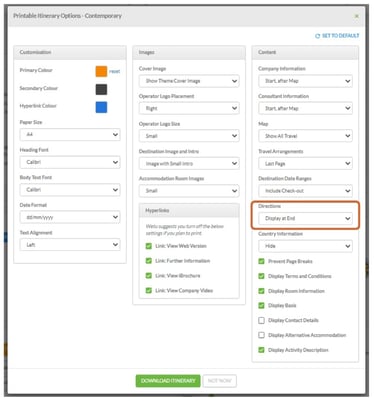Click the Hyperlink Colour blue swatch
Viewport: 375px width, 401px height.
pyautogui.click(x=101, y=107)
